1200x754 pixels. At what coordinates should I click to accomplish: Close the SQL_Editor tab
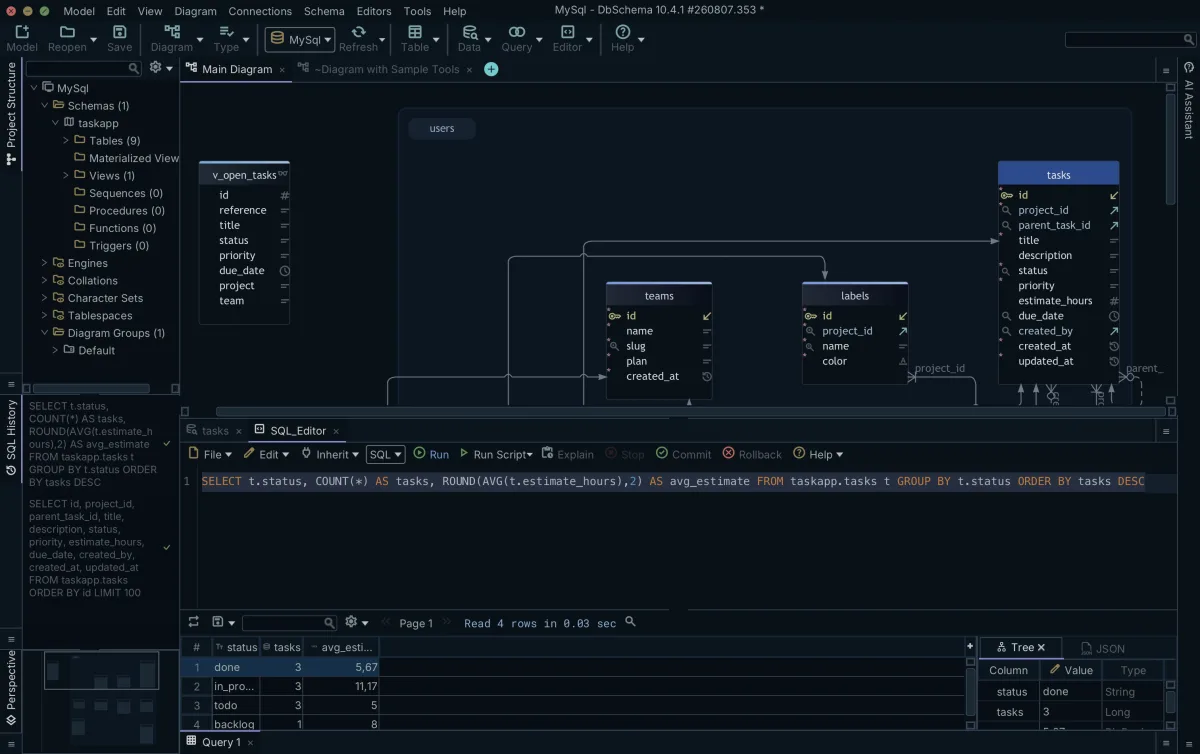pyautogui.click(x=337, y=431)
